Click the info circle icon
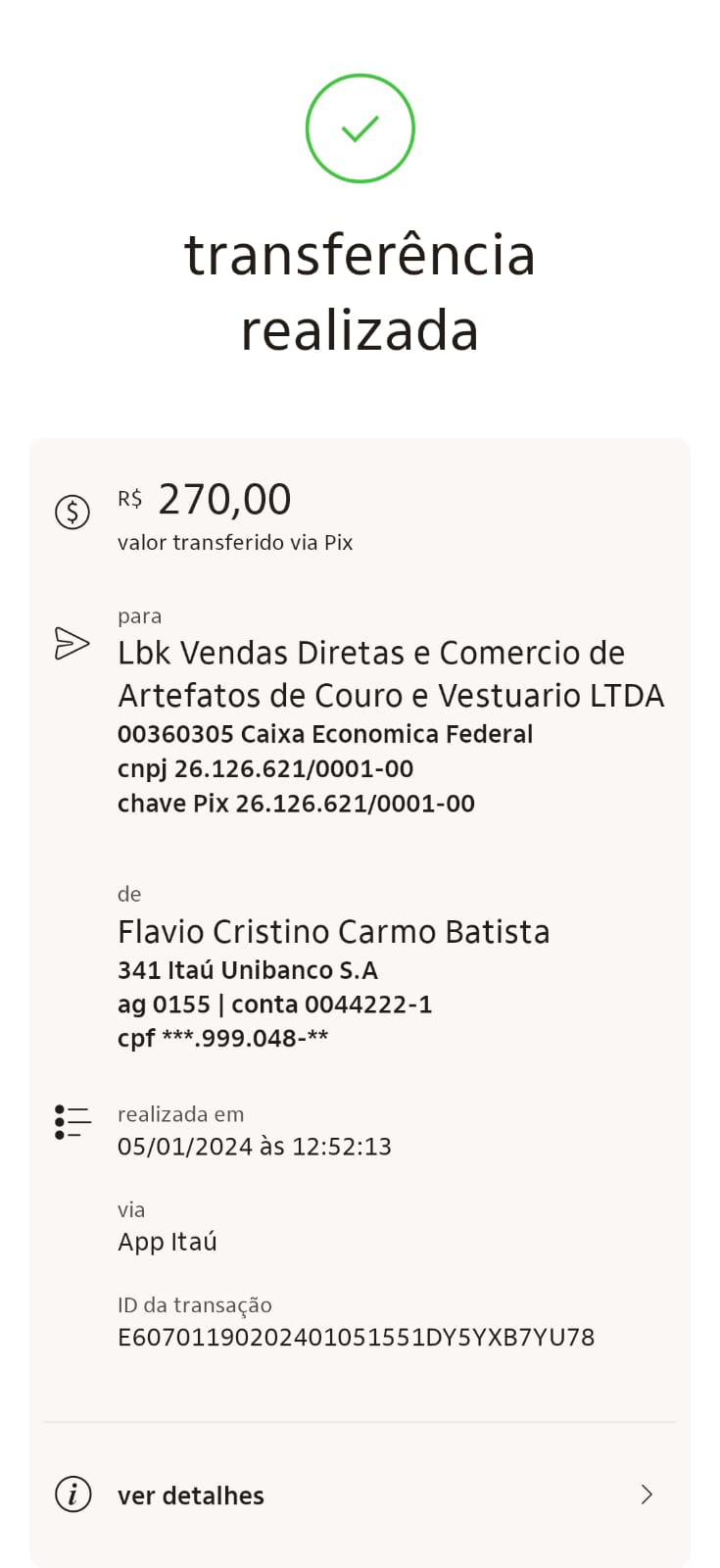 pos(72,1494)
